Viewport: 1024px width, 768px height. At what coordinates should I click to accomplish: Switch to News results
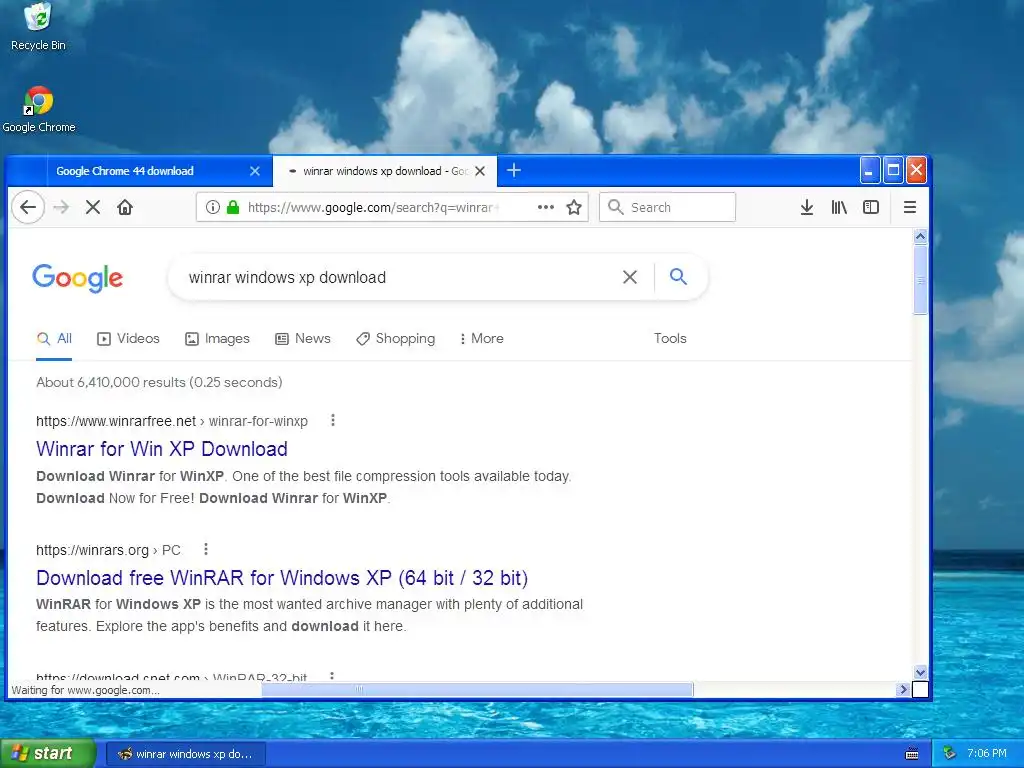coord(302,338)
